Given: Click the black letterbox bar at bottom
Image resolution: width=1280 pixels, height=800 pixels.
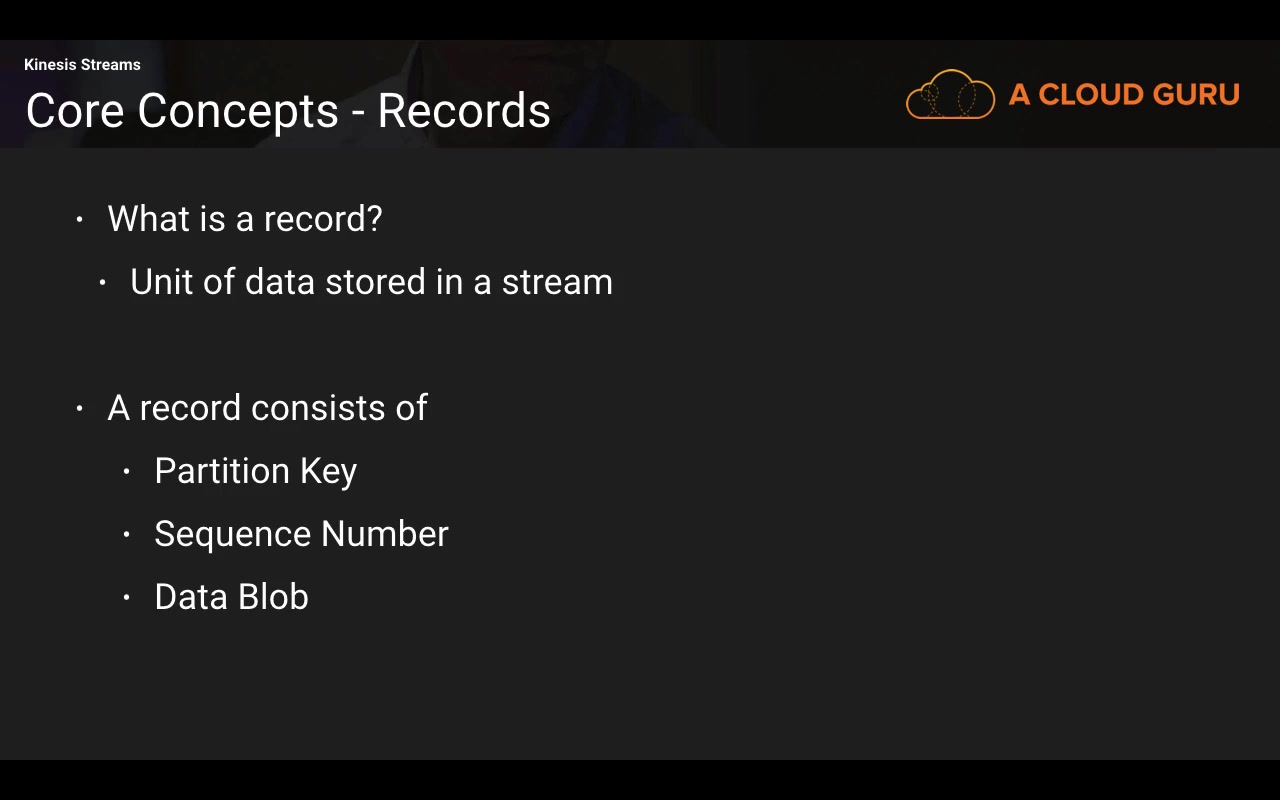Looking at the screenshot, I should click(x=640, y=780).
